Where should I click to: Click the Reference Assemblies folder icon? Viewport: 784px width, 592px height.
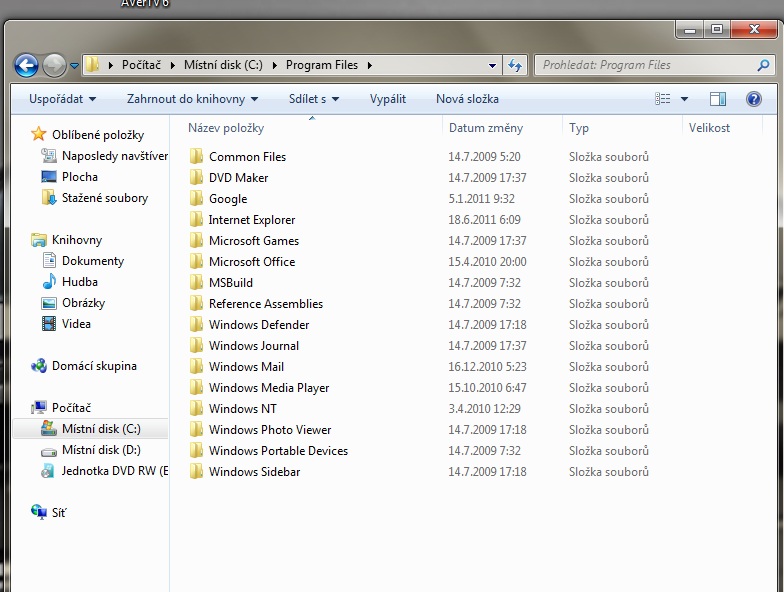point(196,304)
